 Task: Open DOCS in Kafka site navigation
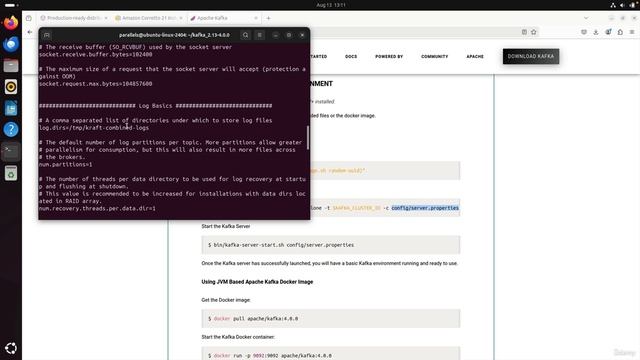(x=351, y=56)
